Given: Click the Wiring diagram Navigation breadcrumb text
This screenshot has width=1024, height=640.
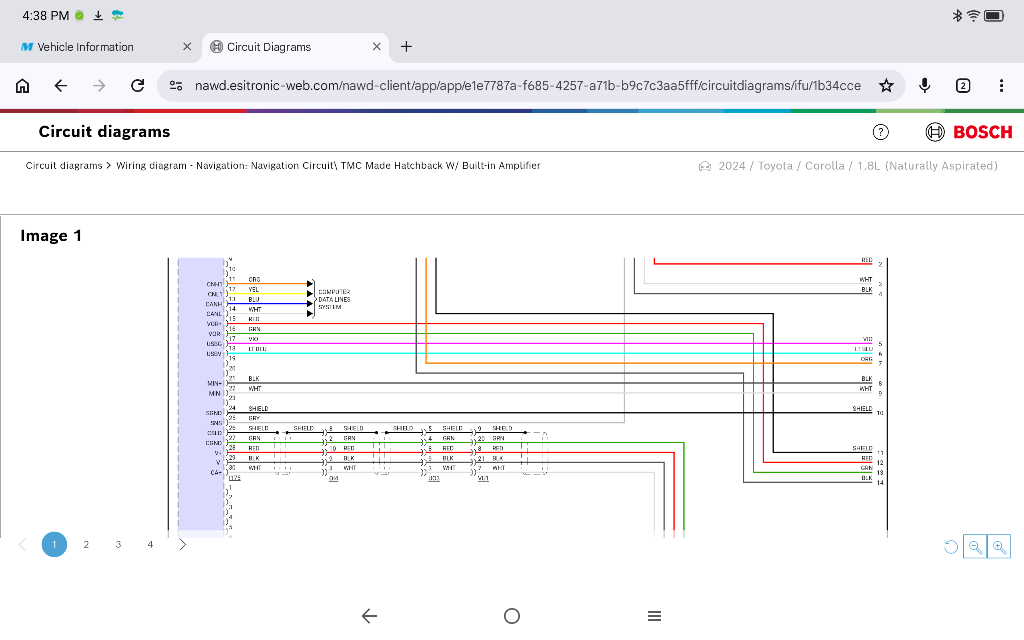Looking at the screenshot, I should coord(328,166).
